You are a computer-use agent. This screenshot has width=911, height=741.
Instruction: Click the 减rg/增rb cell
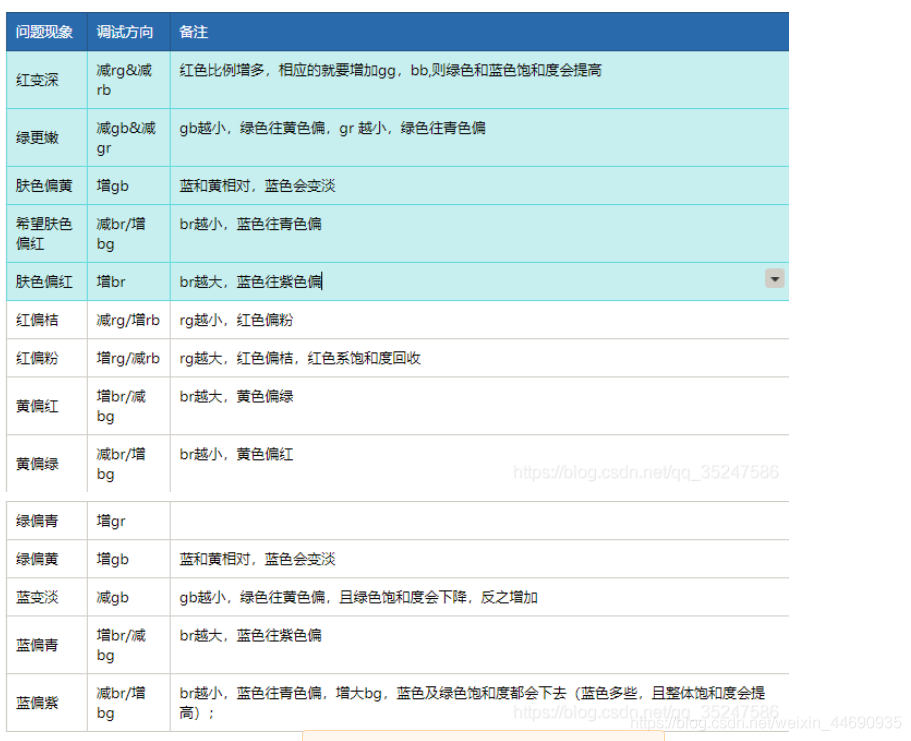pos(128,320)
